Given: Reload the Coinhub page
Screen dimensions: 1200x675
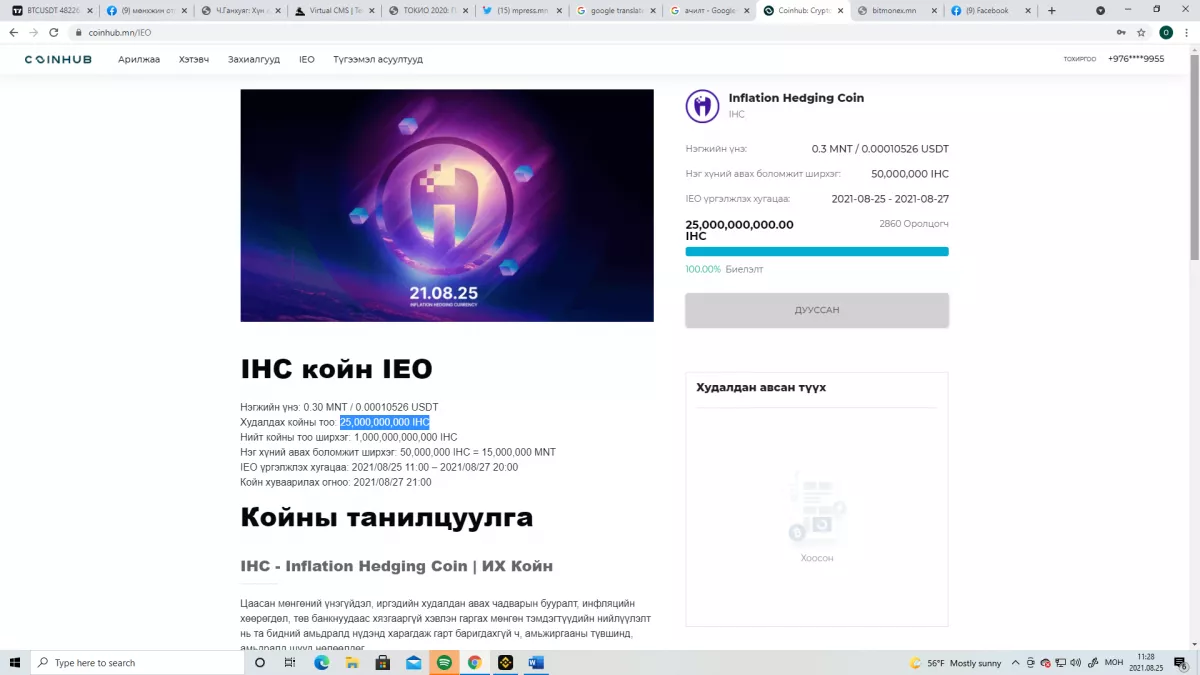Looking at the screenshot, I should click(x=54, y=32).
